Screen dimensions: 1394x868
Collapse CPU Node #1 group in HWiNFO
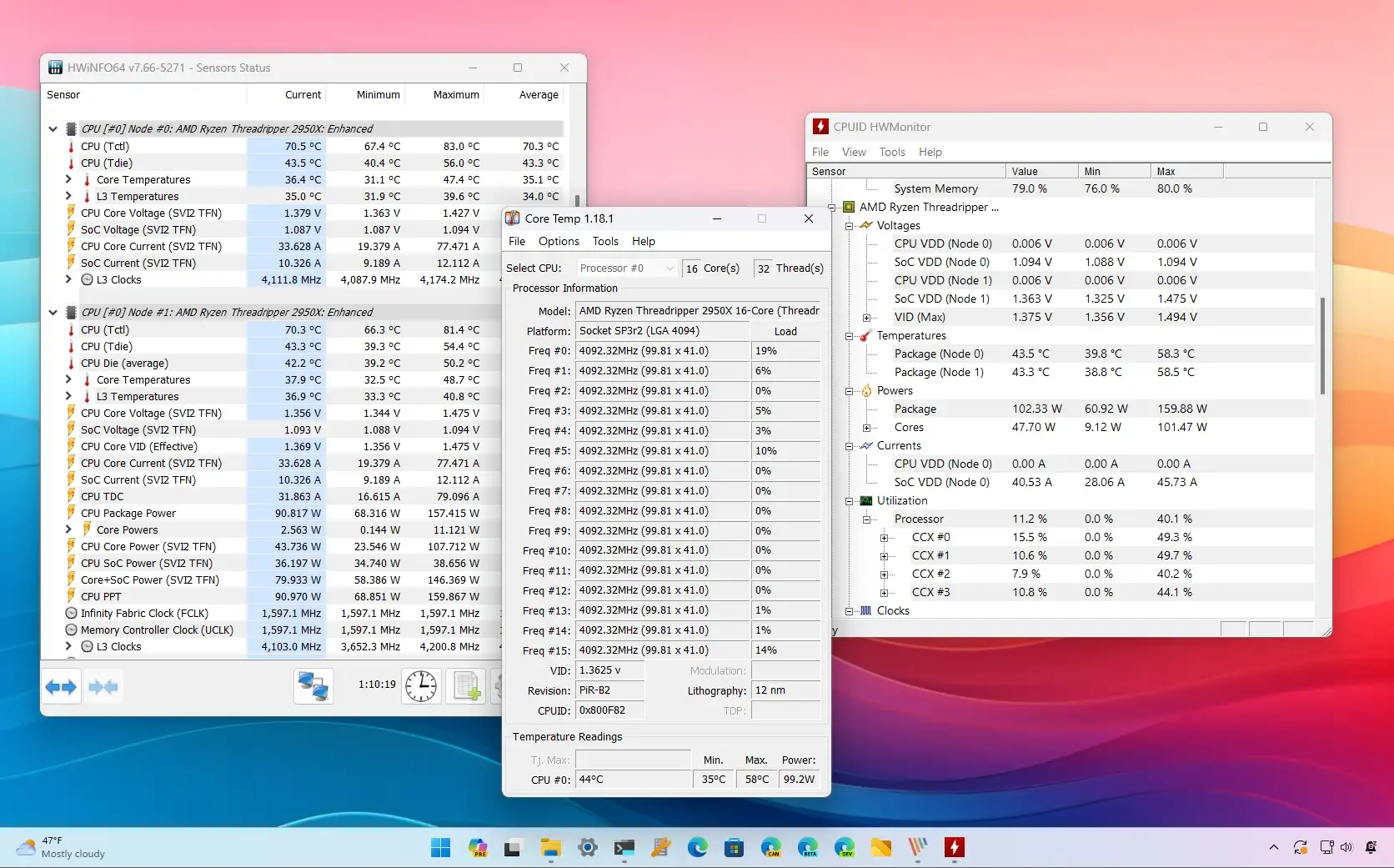point(53,313)
